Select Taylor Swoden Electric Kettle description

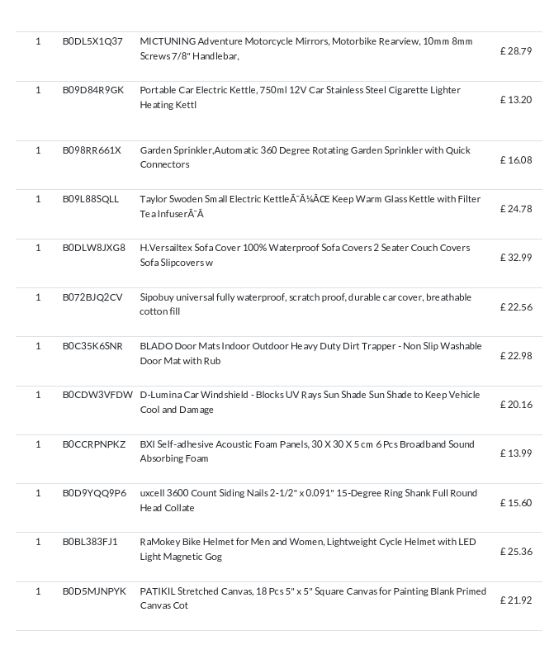(310, 206)
